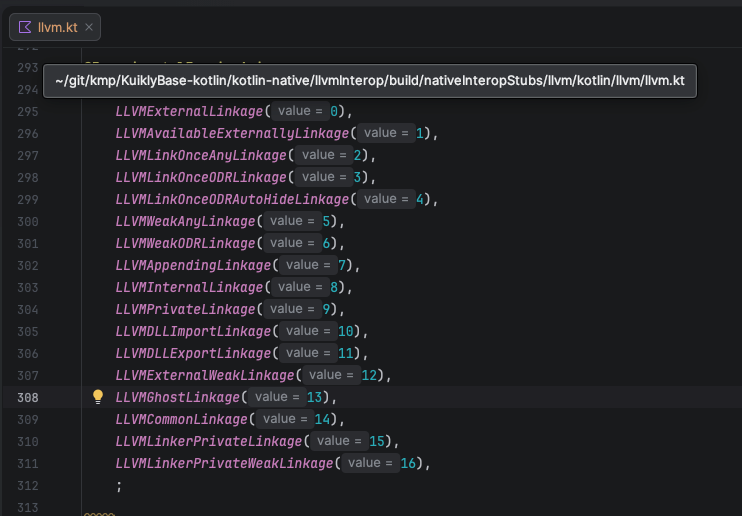Click the file path tooltip
Screen dimensions: 742x516
pos(369,81)
